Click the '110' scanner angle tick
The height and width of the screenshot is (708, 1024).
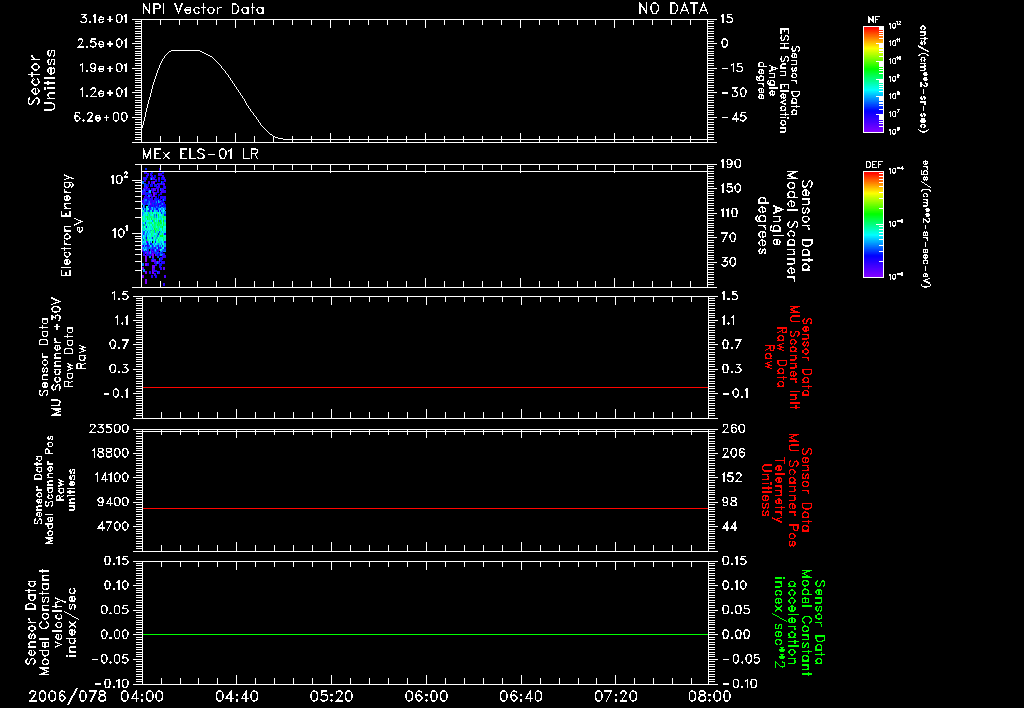731,213
